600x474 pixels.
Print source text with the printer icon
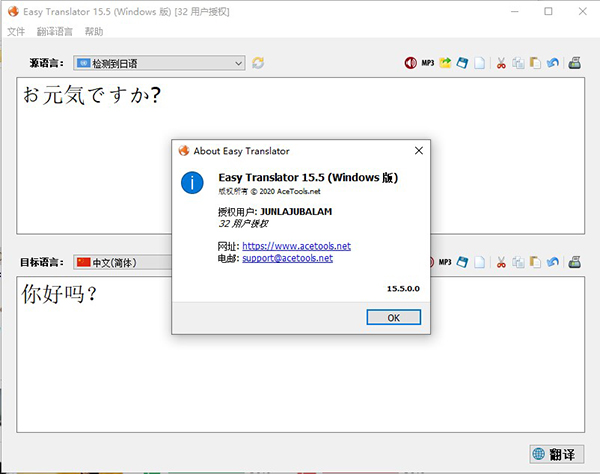tap(574, 63)
